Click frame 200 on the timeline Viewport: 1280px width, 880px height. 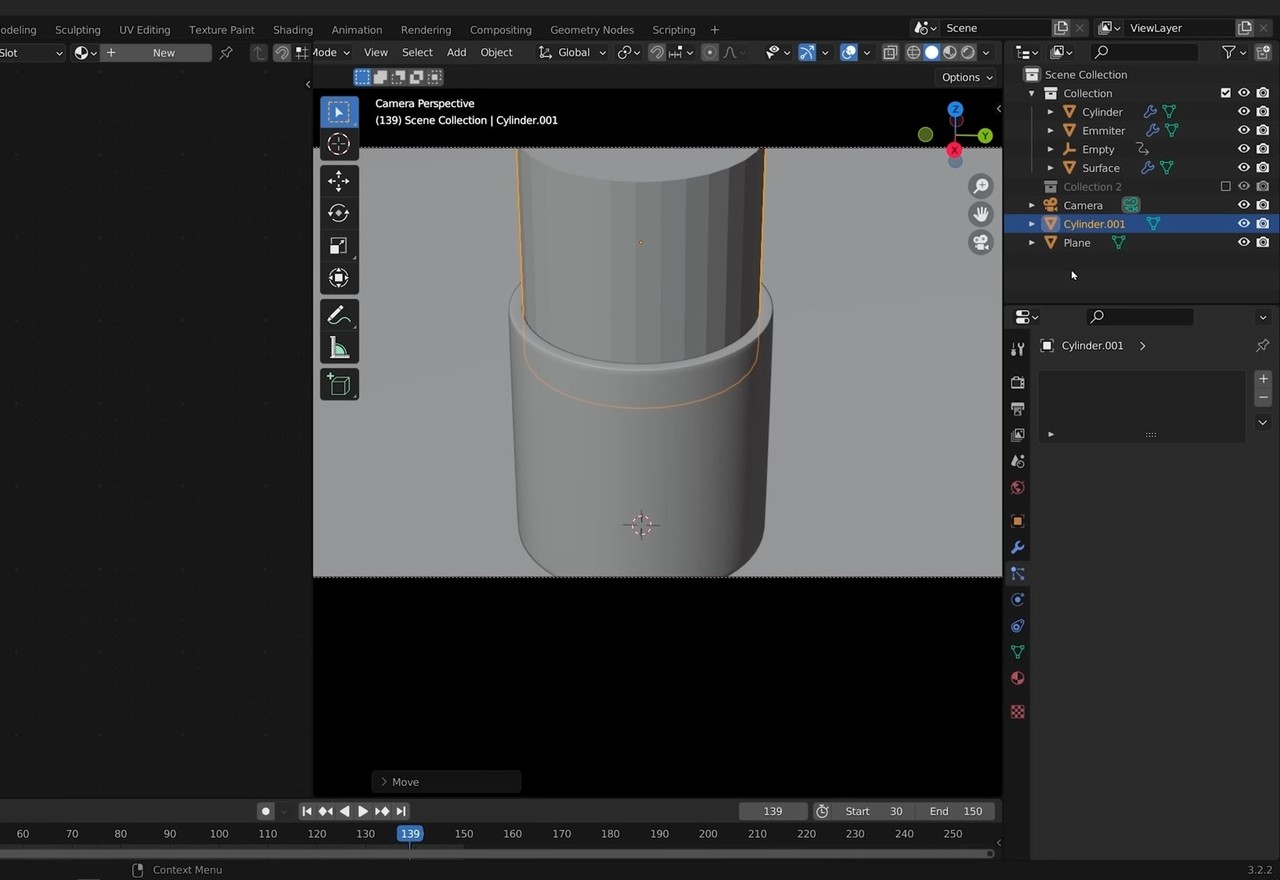(x=708, y=834)
